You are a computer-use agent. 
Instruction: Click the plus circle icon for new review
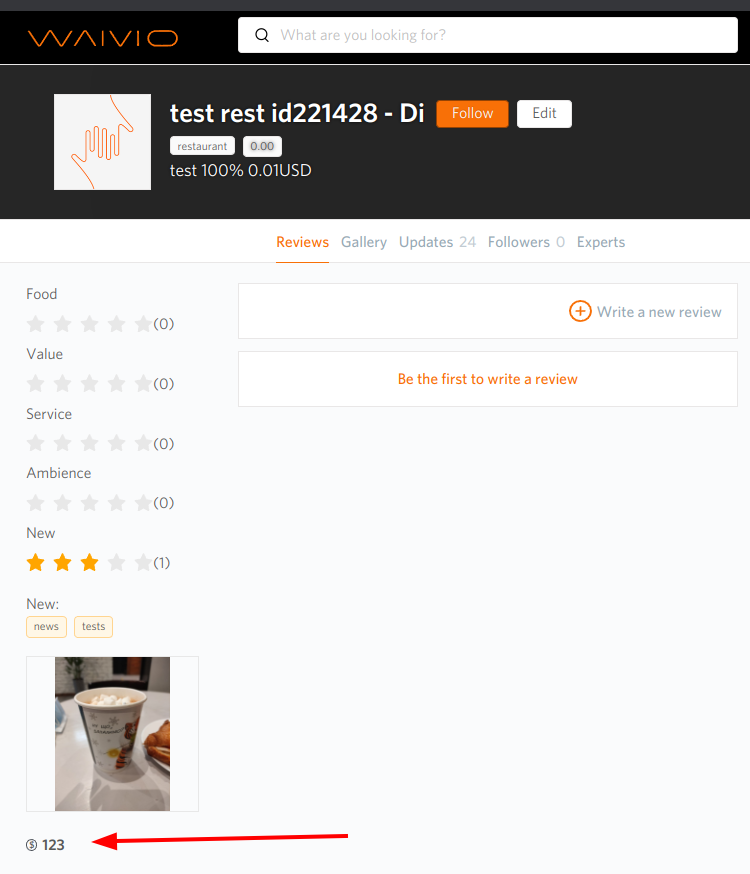tap(580, 311)
